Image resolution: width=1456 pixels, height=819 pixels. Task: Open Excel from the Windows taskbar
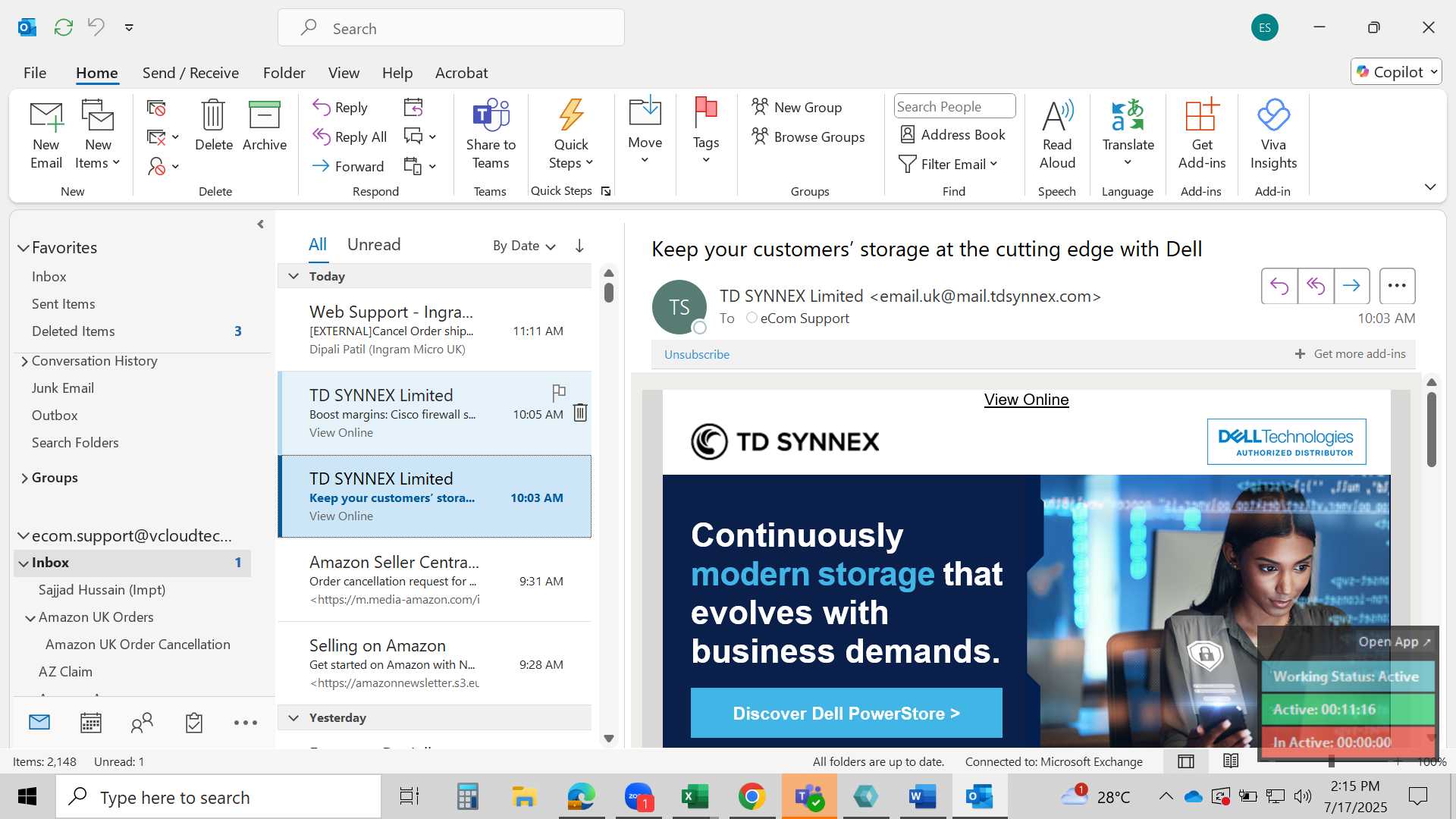tap(695, 797)
